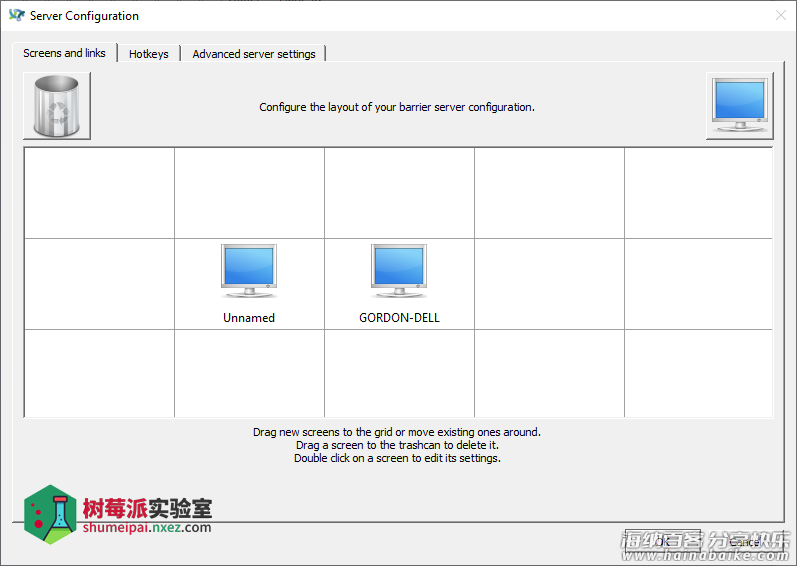Image resolution: width=797 pixels, height=566 pixels.
Task: Switch to the Screens and links tab
Action: [x=65, y=53]
